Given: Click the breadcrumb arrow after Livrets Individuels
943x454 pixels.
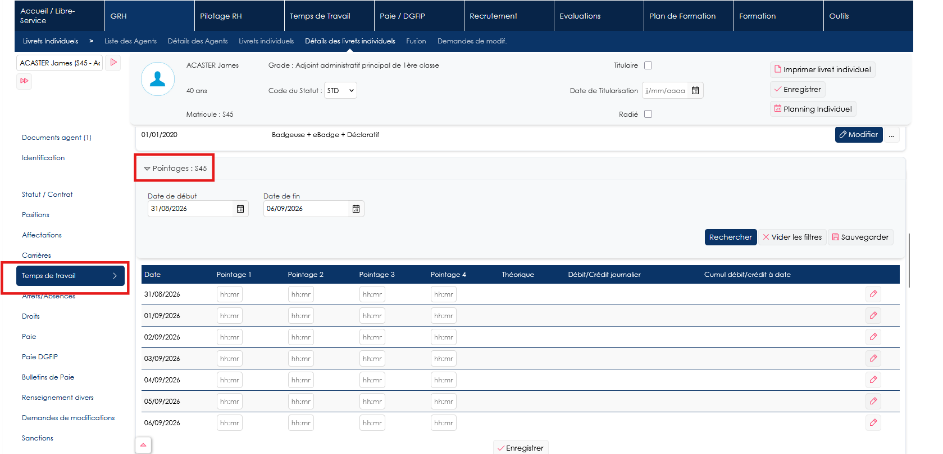Looking at the screenshot, I should pos(91,41).
